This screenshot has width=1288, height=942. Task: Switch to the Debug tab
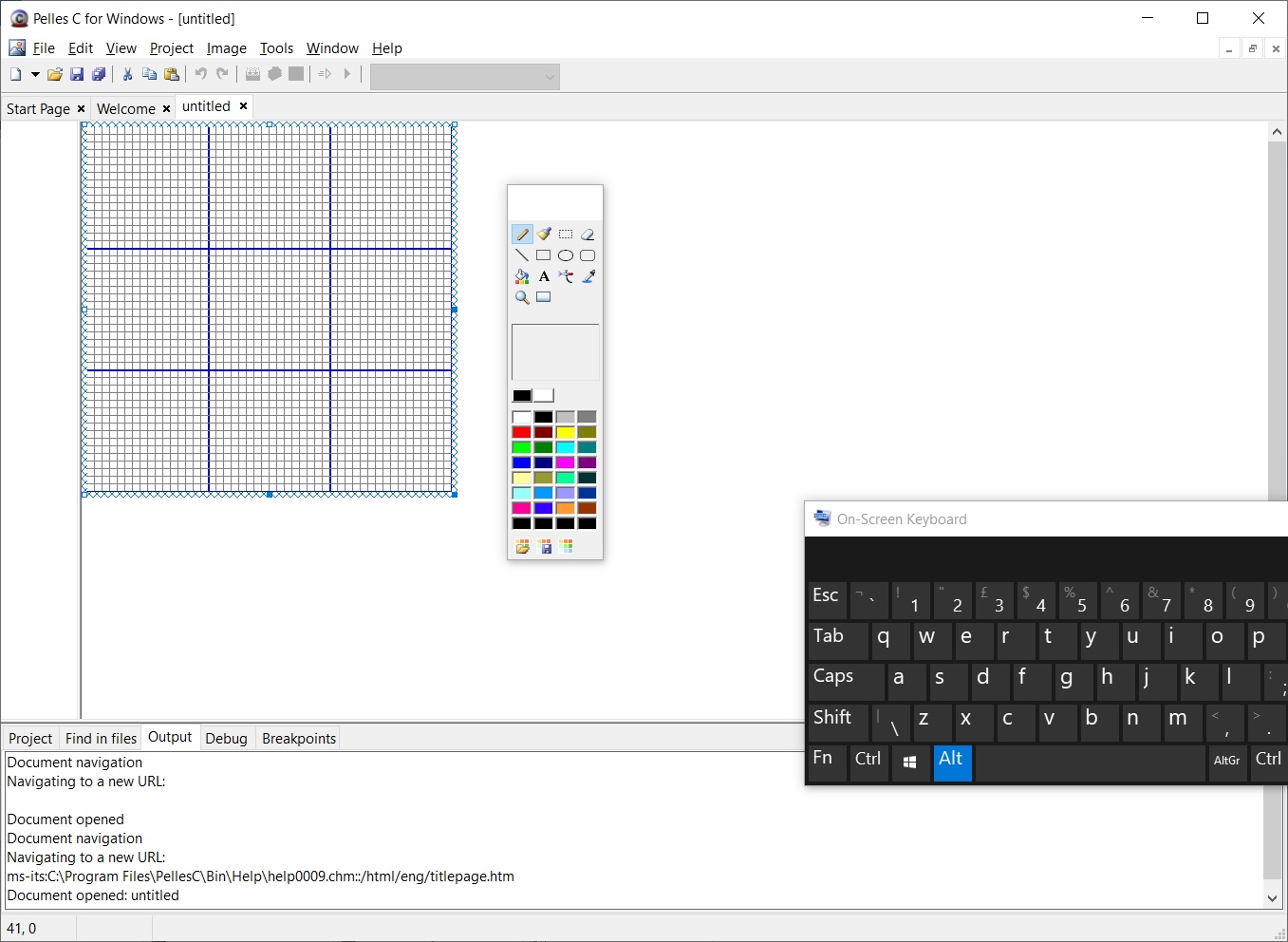click(226, 739)
